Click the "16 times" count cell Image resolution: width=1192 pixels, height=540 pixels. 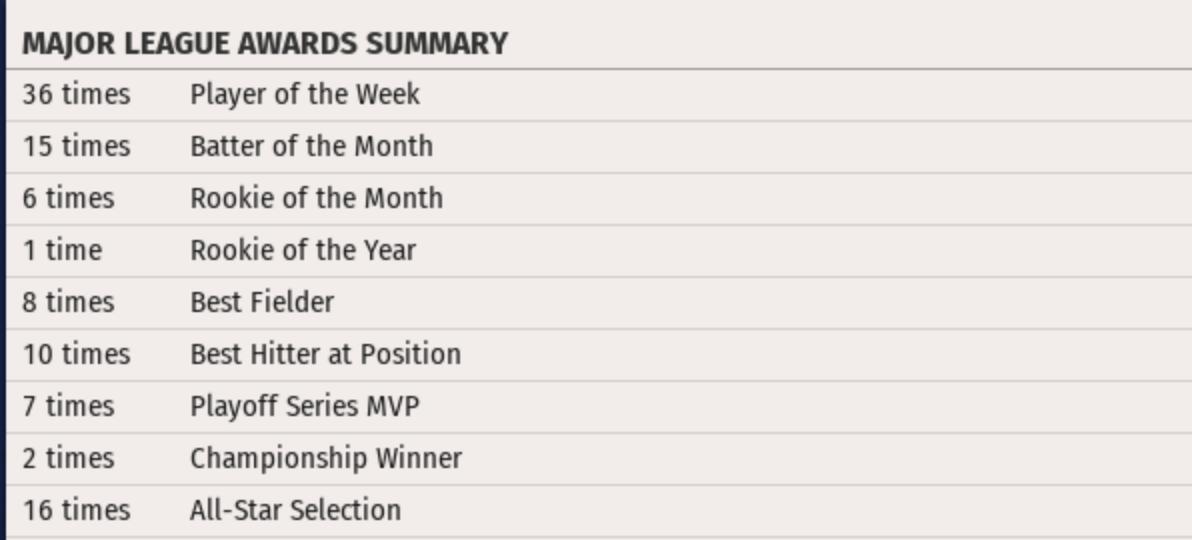click(76, 510)
